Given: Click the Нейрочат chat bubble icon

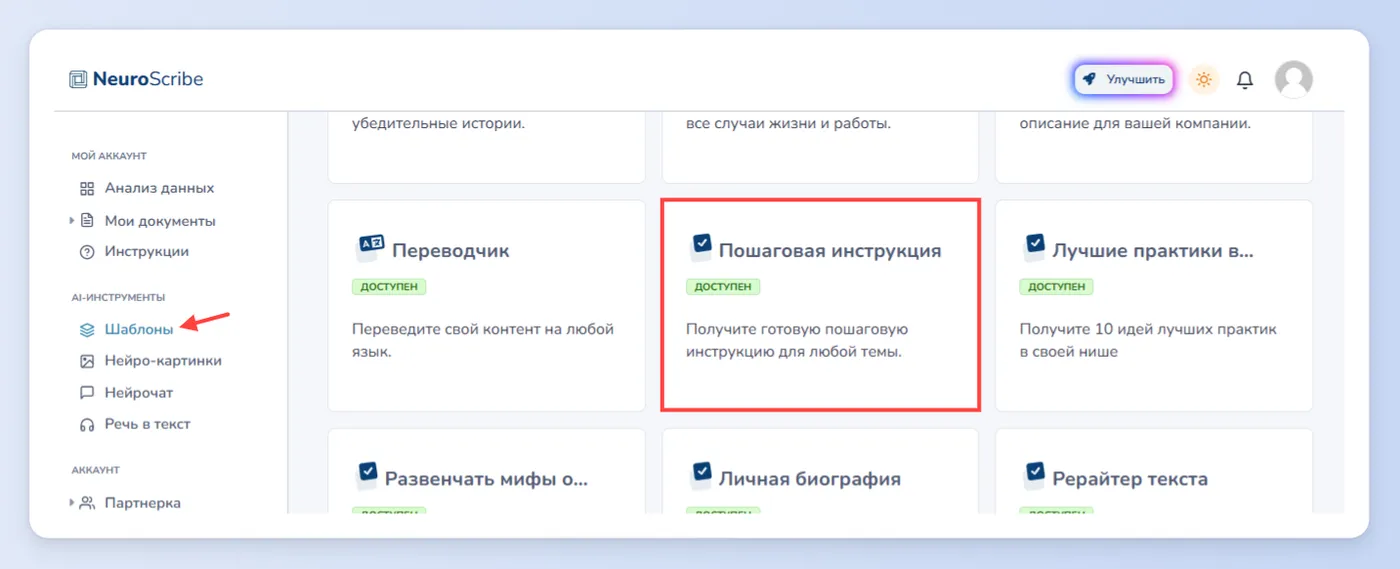Looking at the screenshot, I should [87, 393].
